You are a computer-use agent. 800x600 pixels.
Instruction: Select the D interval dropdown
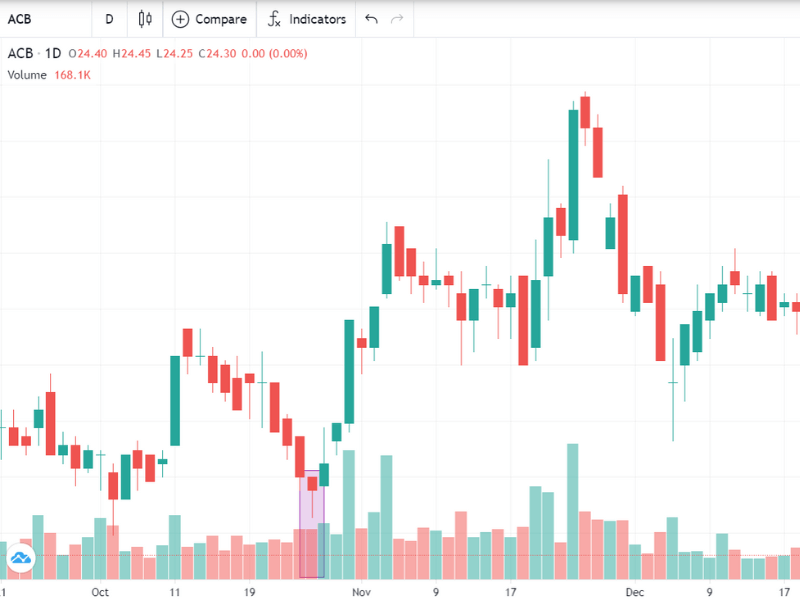coord(109,19)
